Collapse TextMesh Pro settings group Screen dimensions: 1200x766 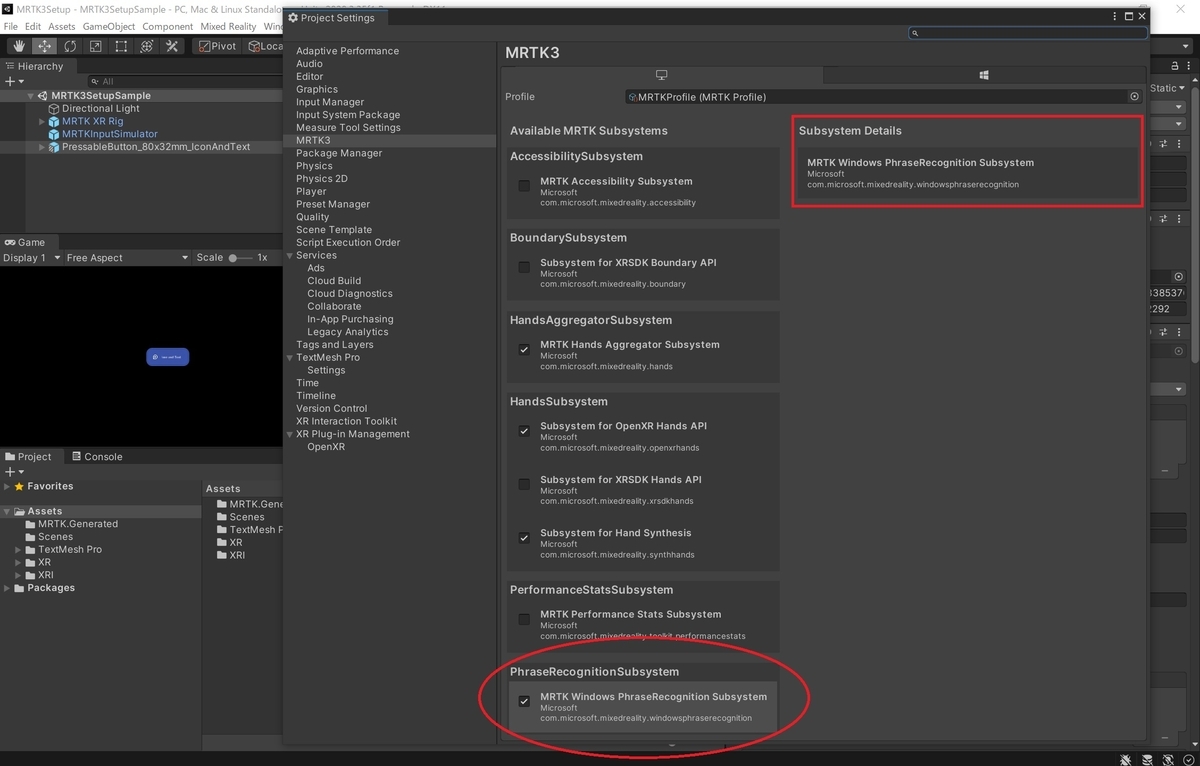pos(290,358)
